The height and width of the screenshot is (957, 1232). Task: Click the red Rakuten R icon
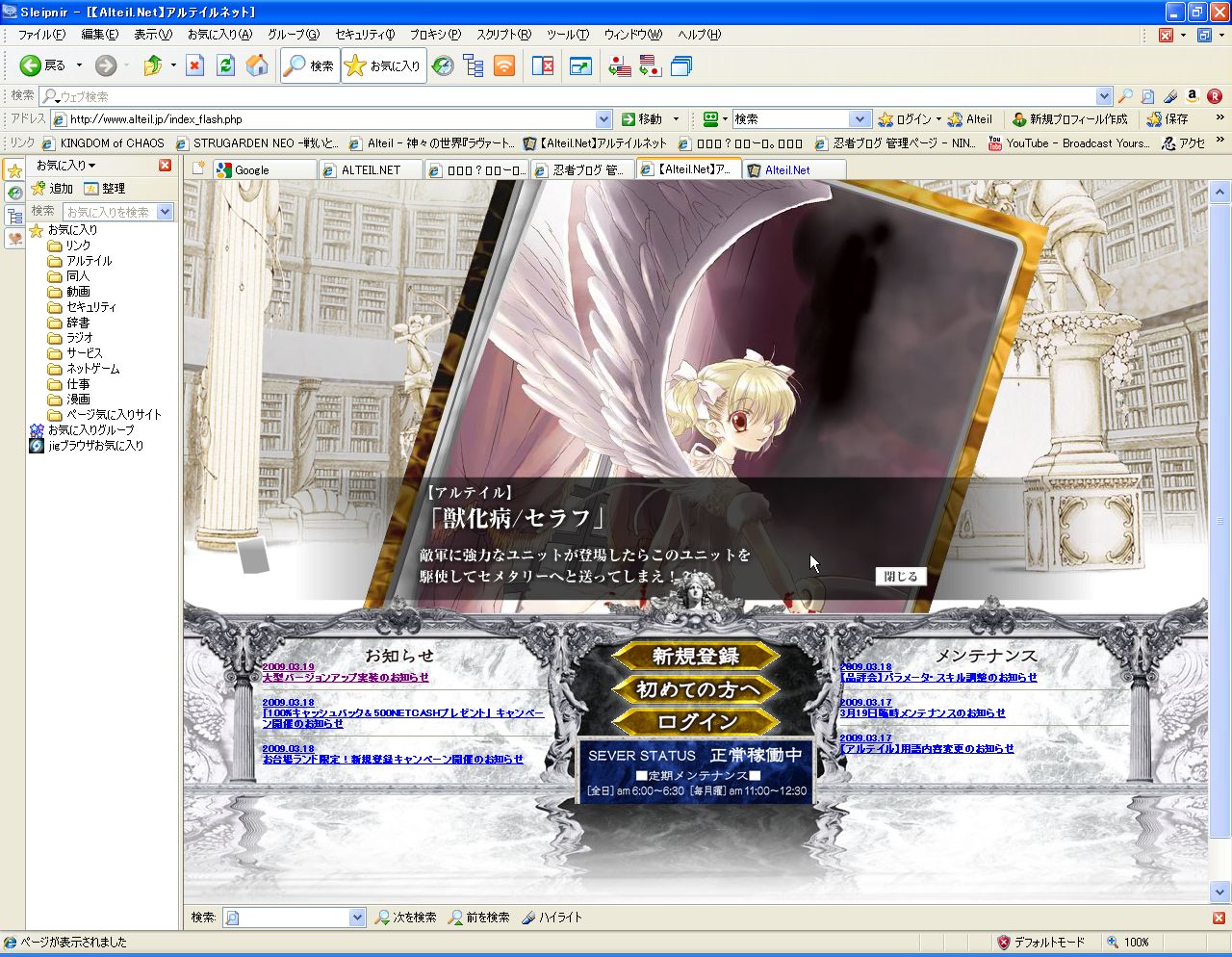tap(1215, 96)
